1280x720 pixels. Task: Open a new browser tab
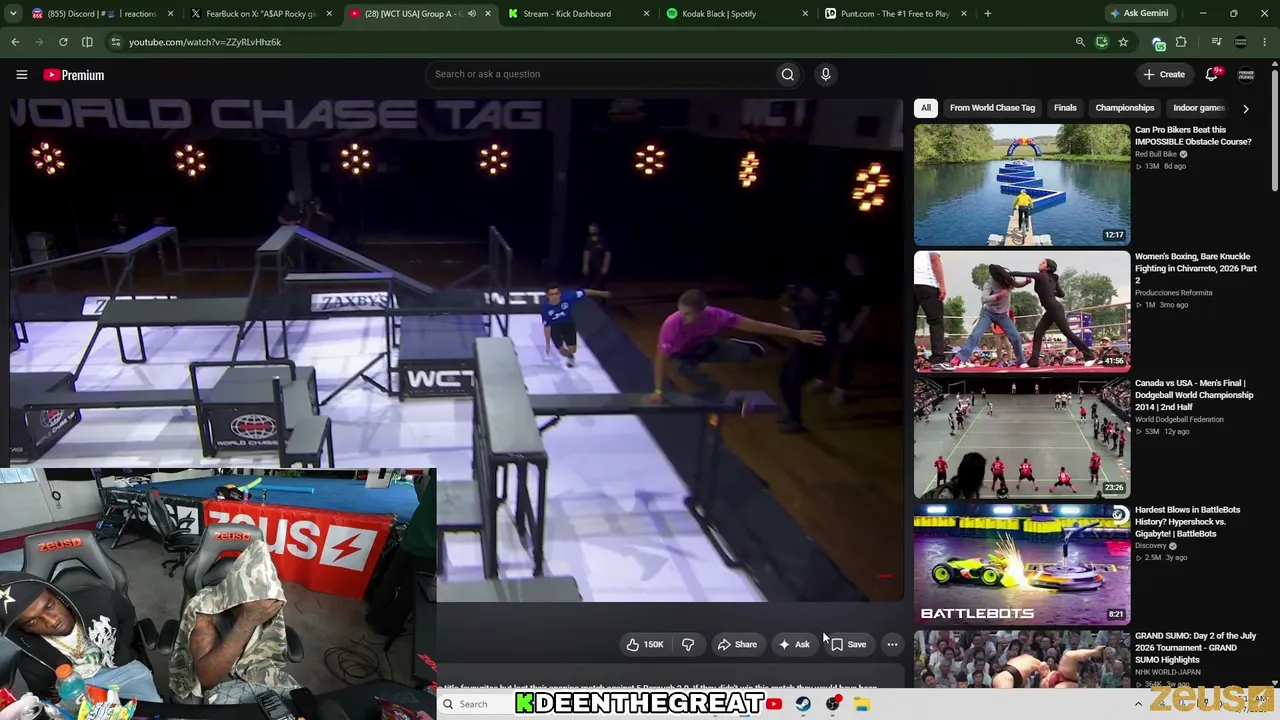coord(987,14)
